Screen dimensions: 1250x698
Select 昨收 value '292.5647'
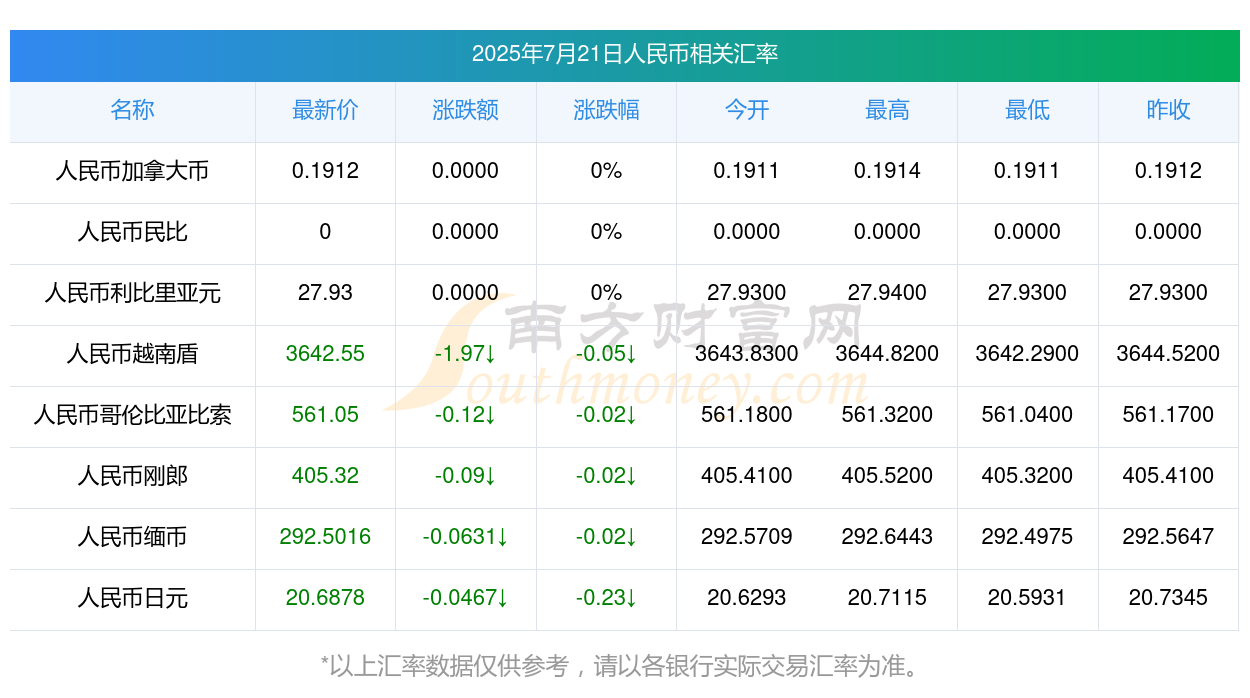pyautogui.click(x=1168, y=537)
